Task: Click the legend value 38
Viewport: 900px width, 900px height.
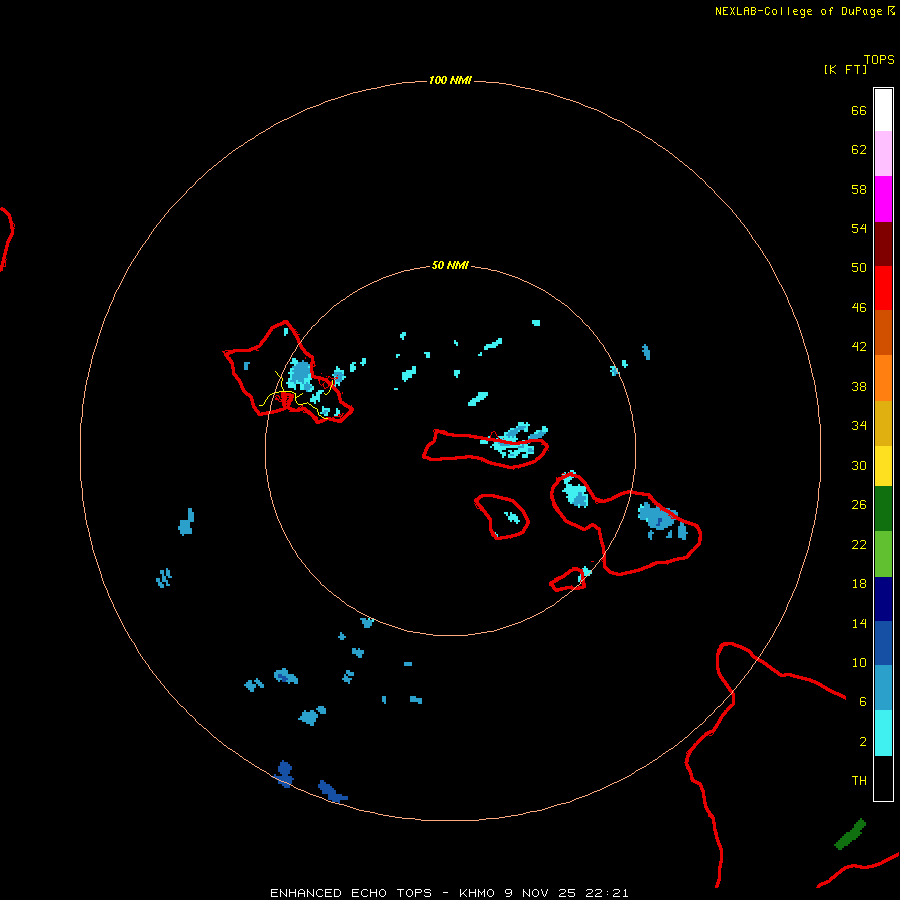Action: (x=859, y=386)
